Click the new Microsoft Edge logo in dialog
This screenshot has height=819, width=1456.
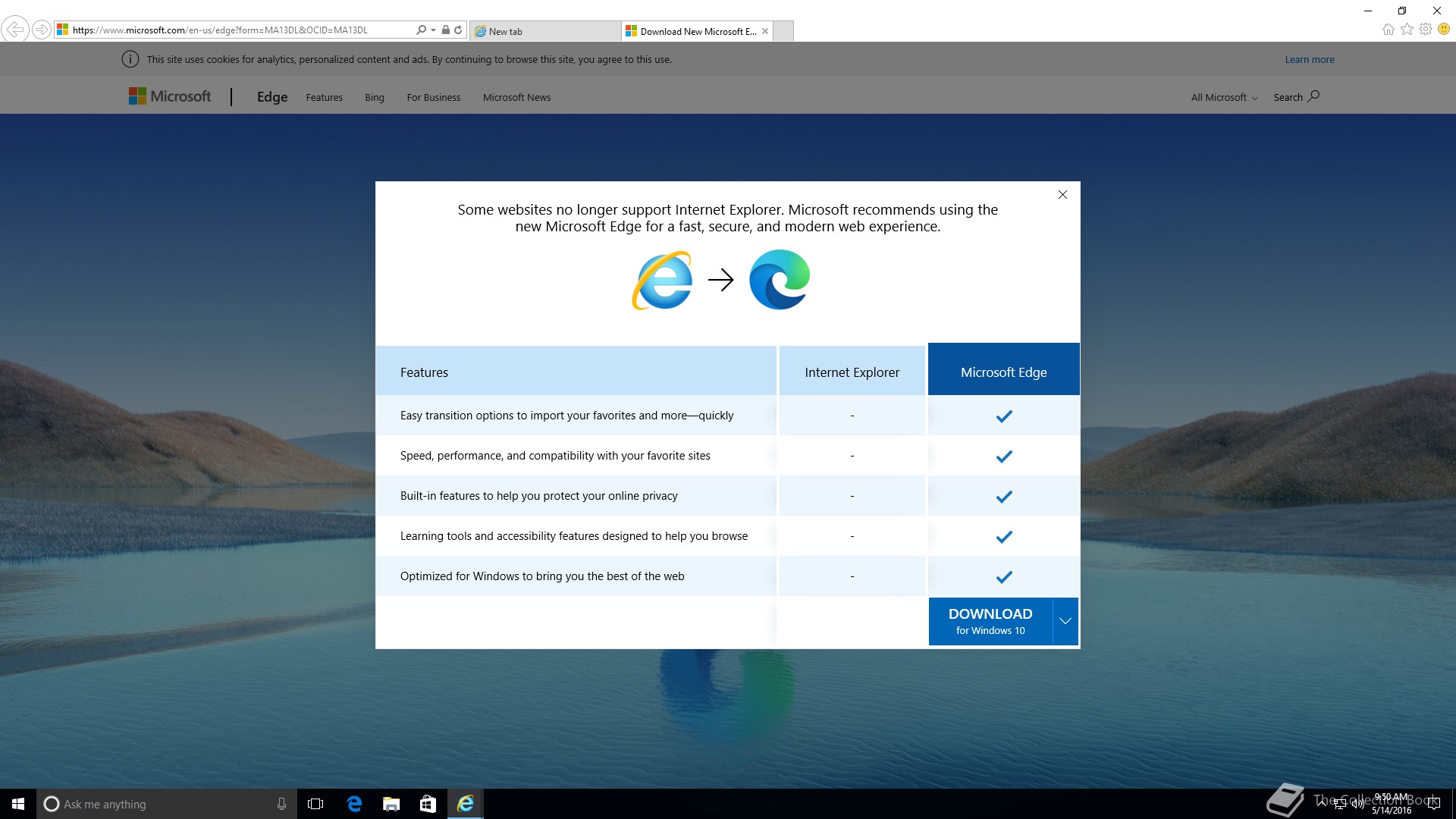point(779,280)
